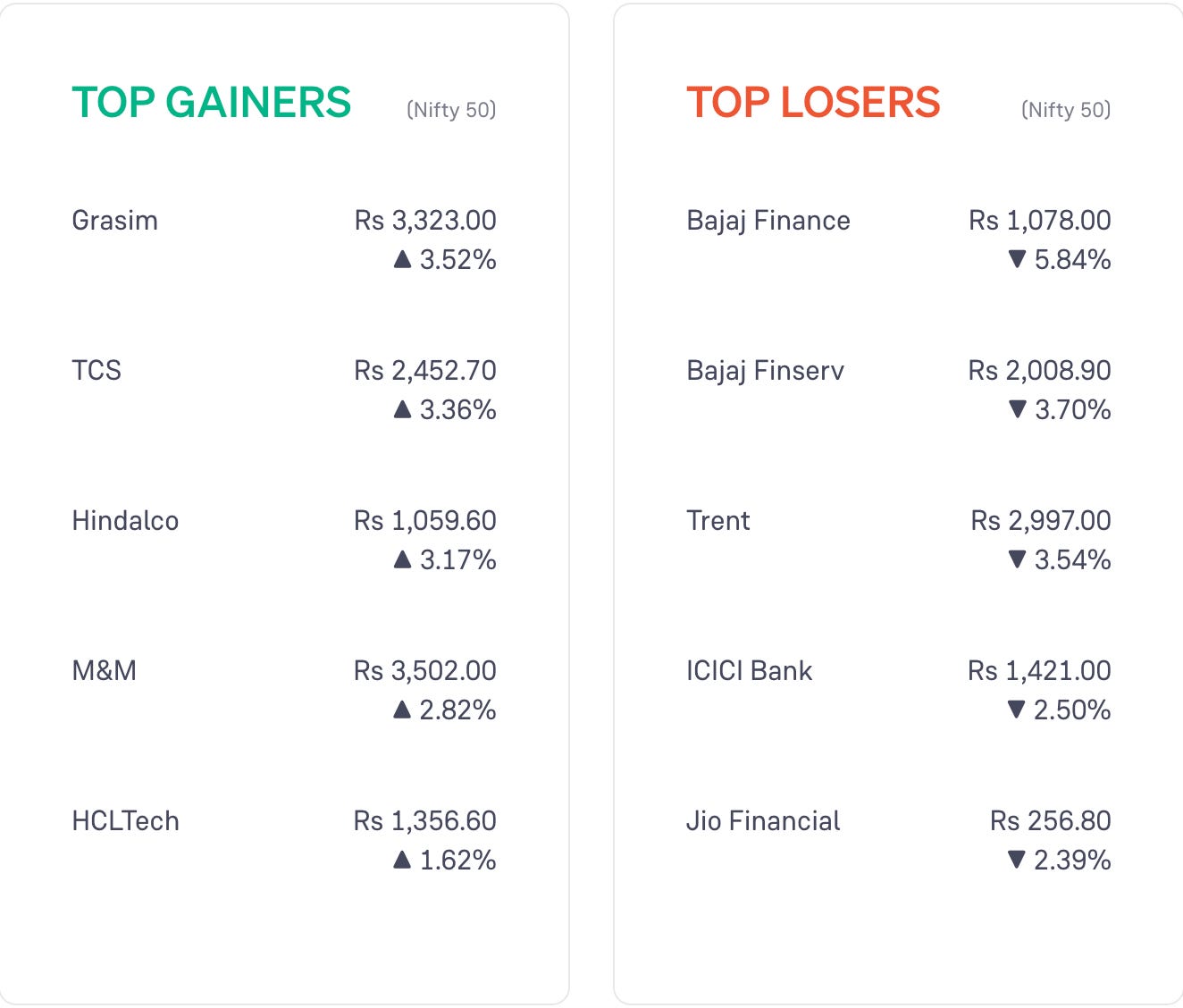Click the down arrow beside 2.39%
This screenshot has height=1008, width=1183.
(1016, 860)
